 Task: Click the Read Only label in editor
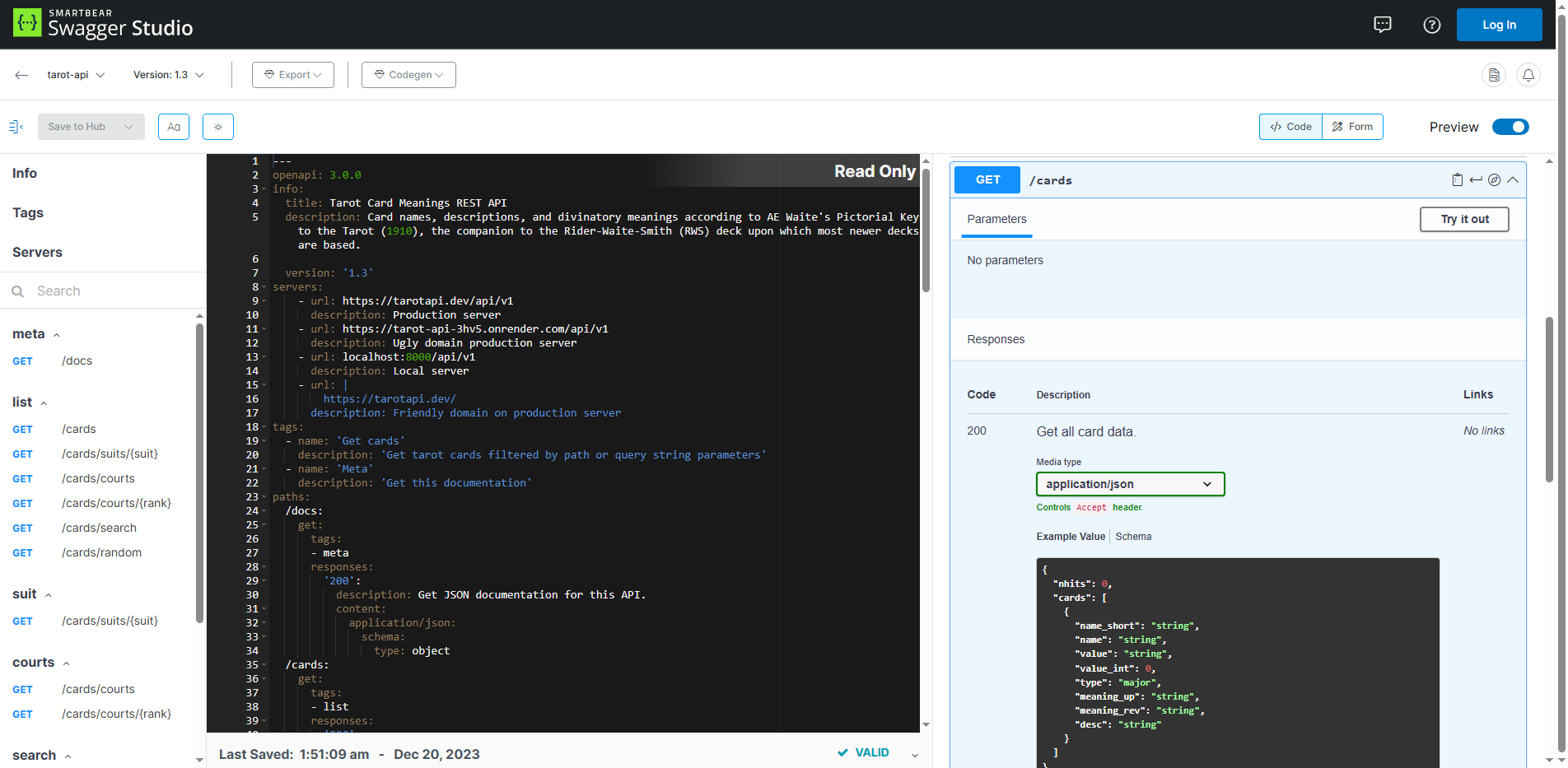pyautogui.click(x=875, y=171)
